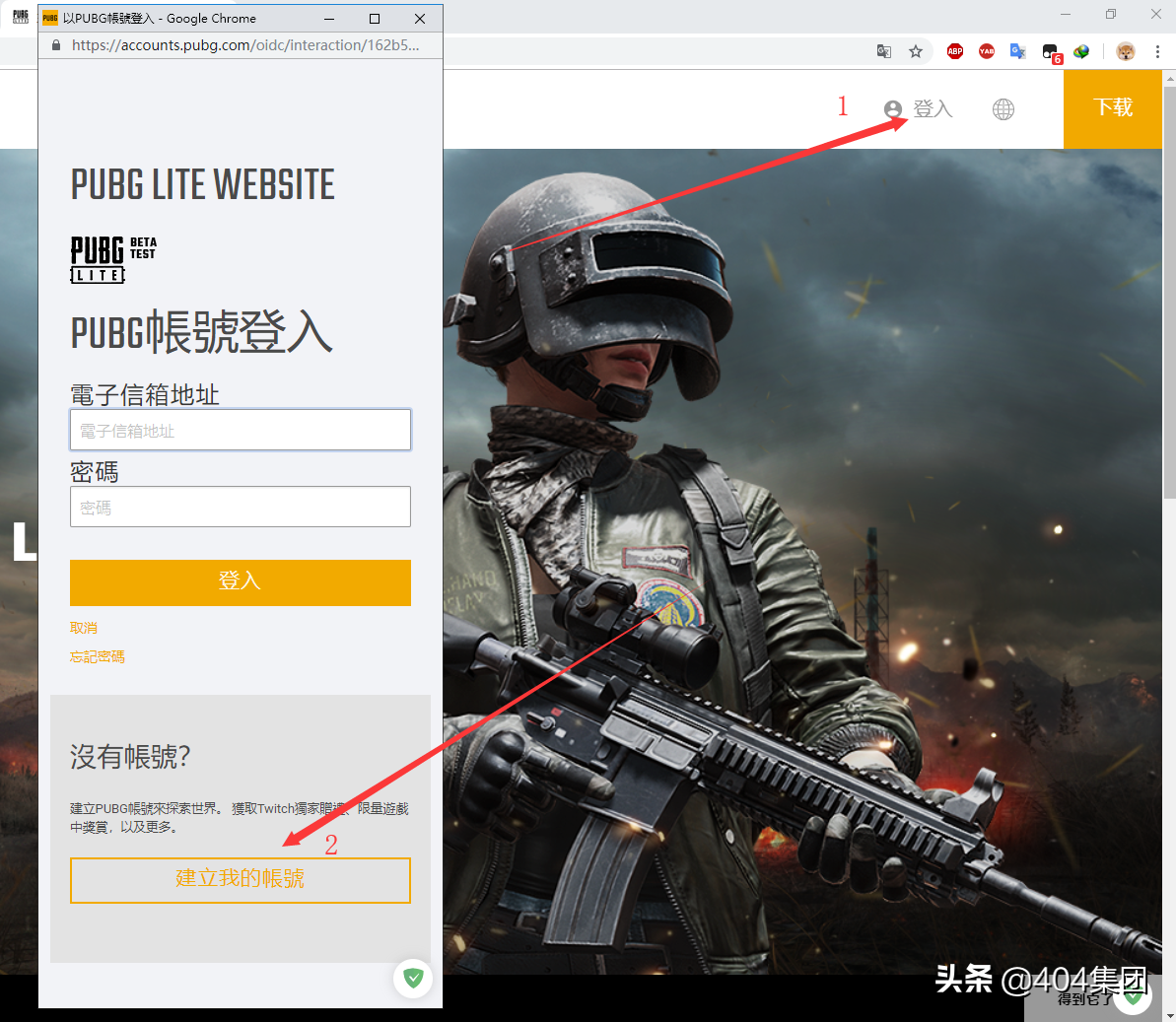1176x1022 pixels.
Task: Close the login popup window
Action: (420, 19)
